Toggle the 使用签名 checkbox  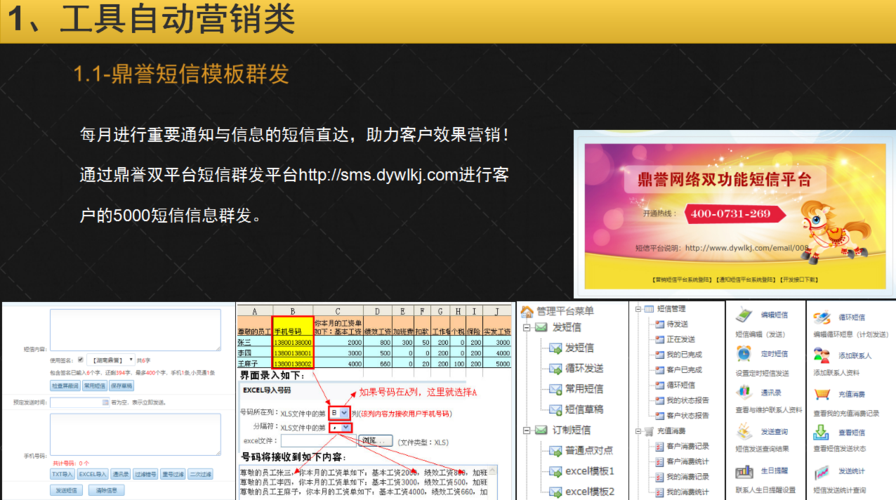(81, 359)
